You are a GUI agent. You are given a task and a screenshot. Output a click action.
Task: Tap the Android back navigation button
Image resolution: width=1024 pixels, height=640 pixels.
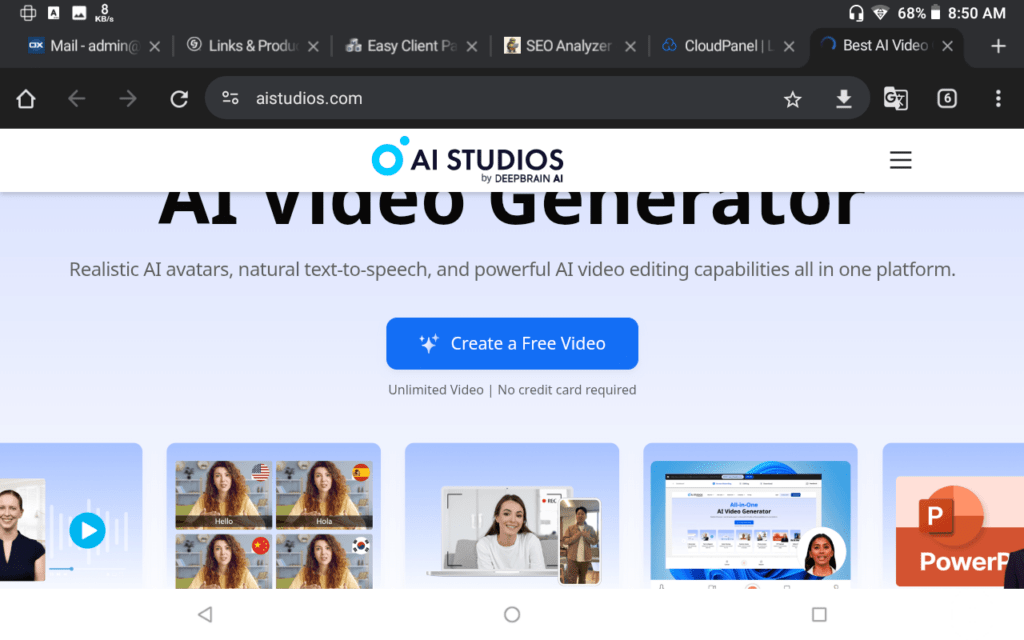[205, 615]
